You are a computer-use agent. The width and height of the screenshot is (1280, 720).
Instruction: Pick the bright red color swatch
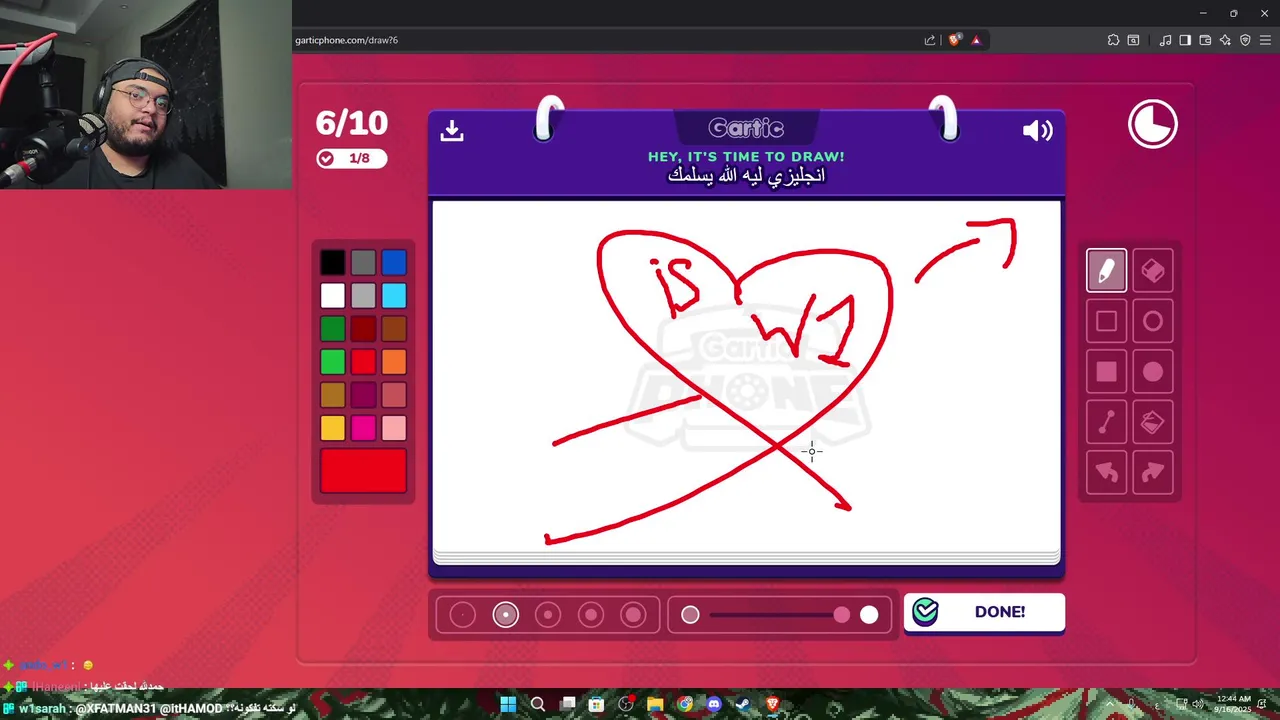(x=363, y=362)
